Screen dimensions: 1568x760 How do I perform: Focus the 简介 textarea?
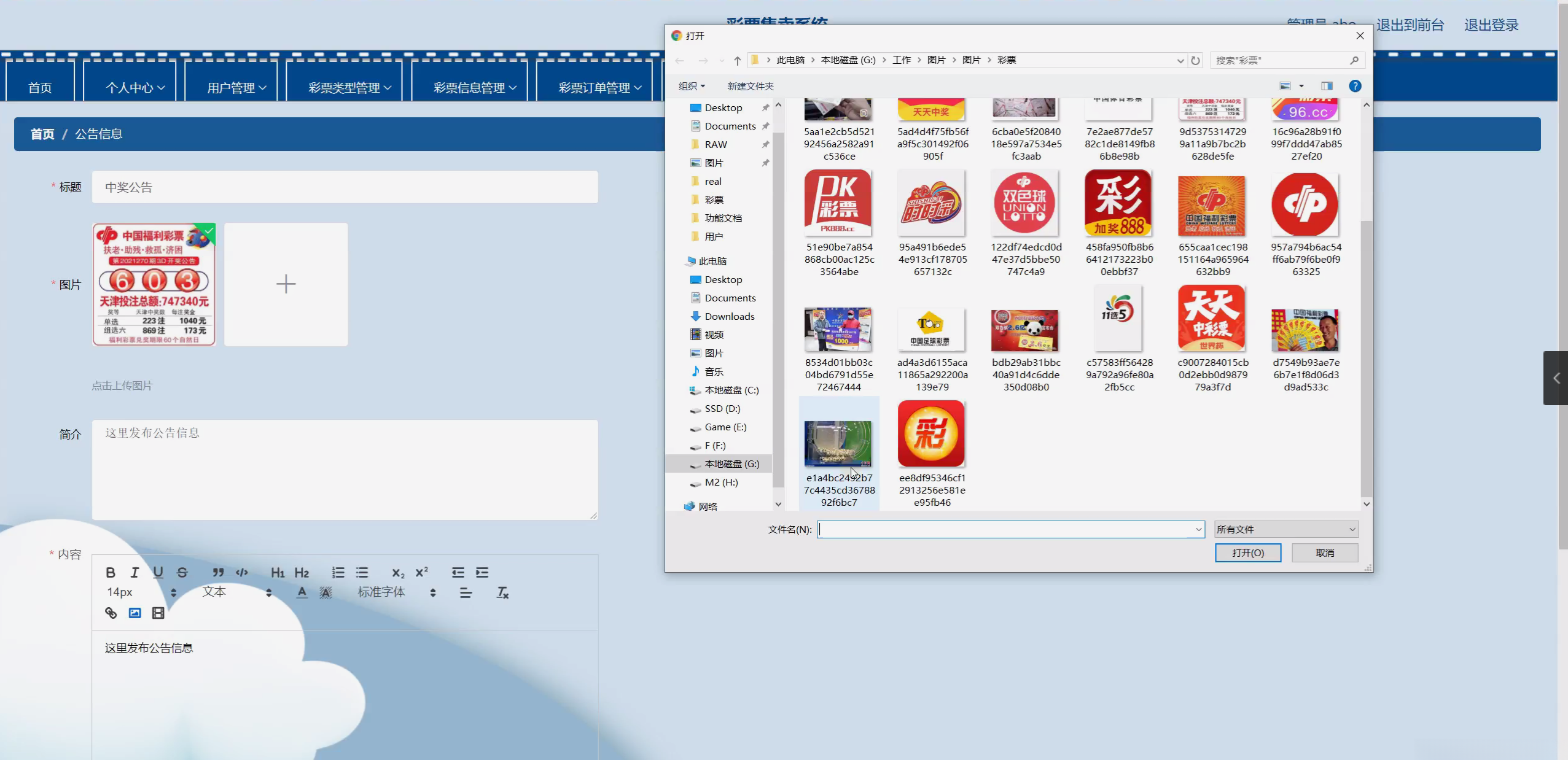[x=345, y=470]
